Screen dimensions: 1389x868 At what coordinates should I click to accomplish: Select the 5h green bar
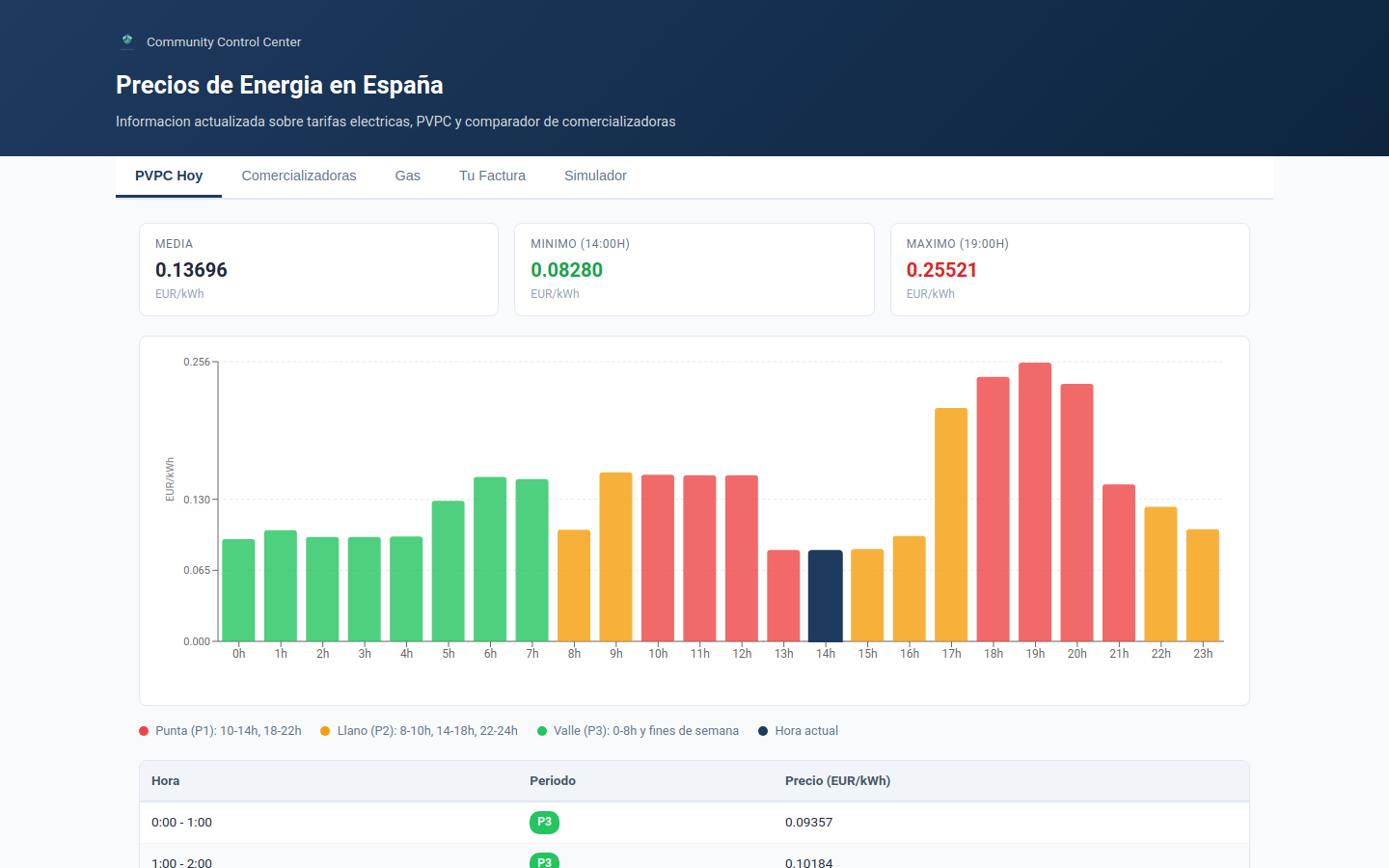coord(449,571)
